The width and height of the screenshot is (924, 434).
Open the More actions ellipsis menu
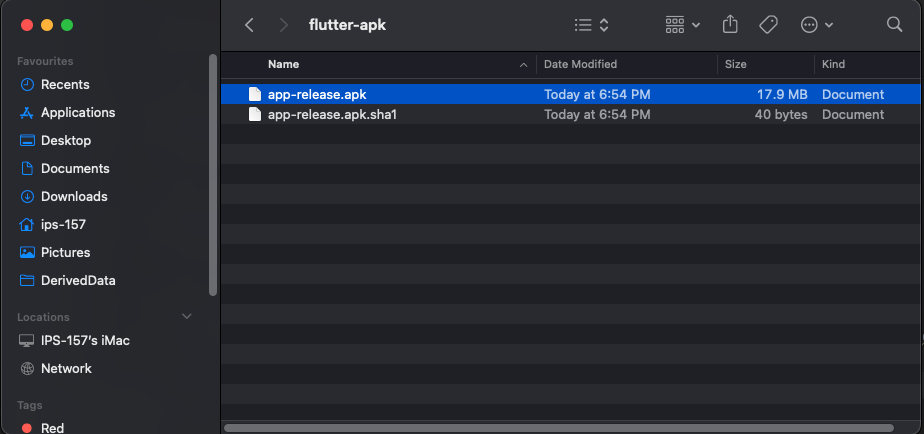tap(817, 24)
